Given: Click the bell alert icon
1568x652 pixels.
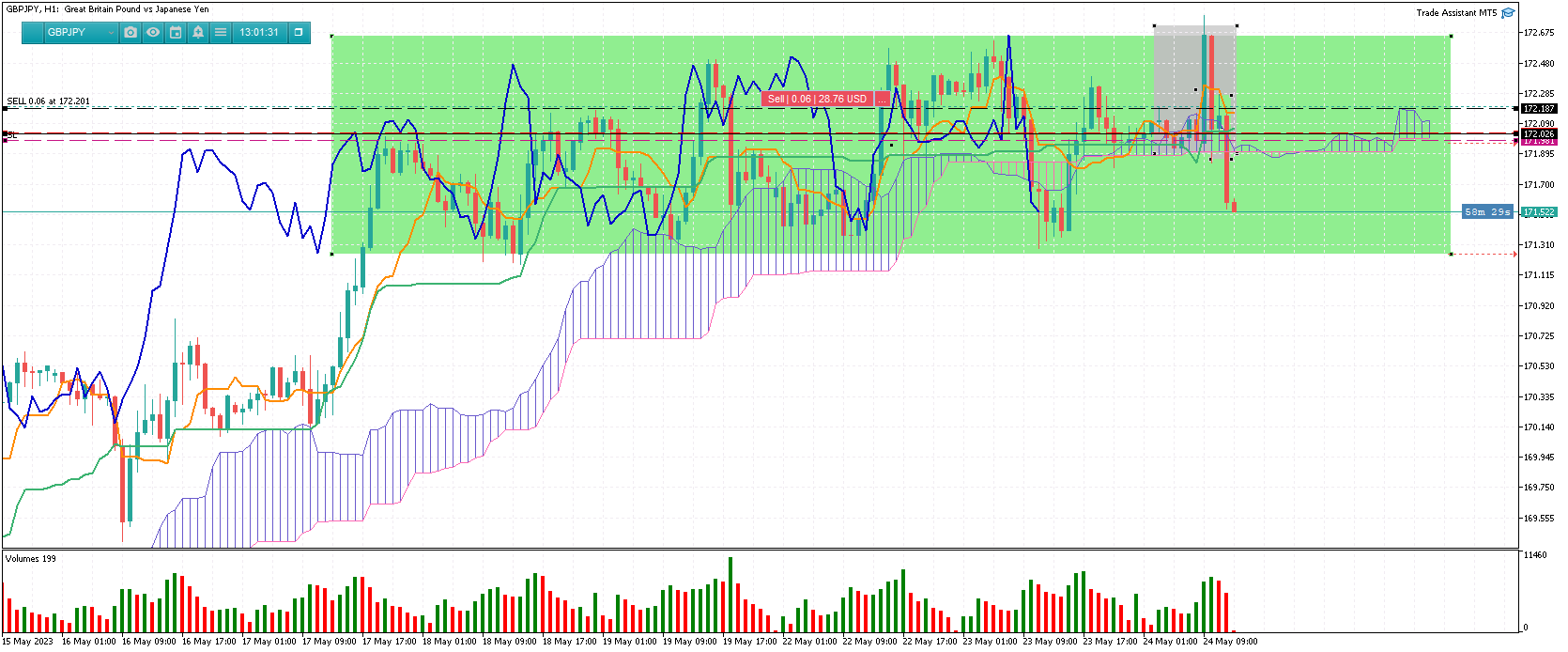Looking at the screenshot, I should tap(198, 32).
